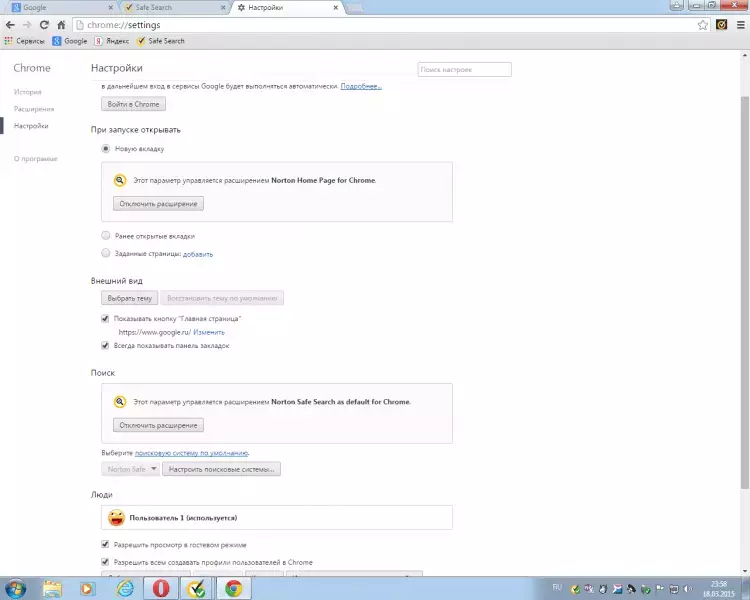Focus the Поиск настроек search field
Screen dimensions: 750x600
click(x=464, y=69)
